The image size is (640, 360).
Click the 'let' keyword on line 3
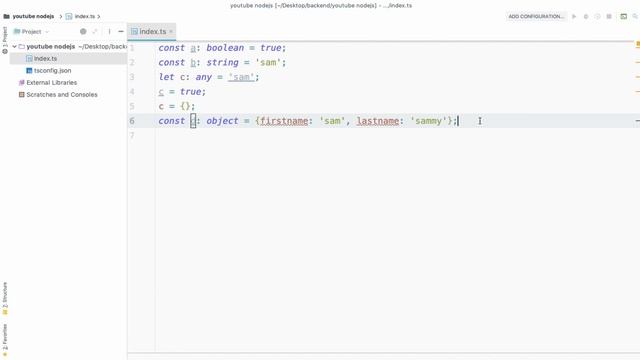pos(166,77)
